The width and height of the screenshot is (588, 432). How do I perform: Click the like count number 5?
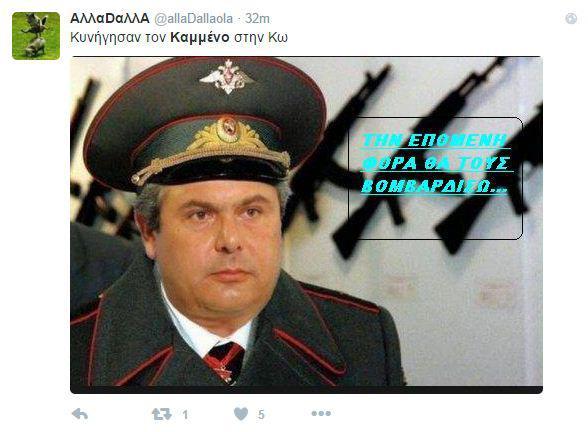pos(261,415)
